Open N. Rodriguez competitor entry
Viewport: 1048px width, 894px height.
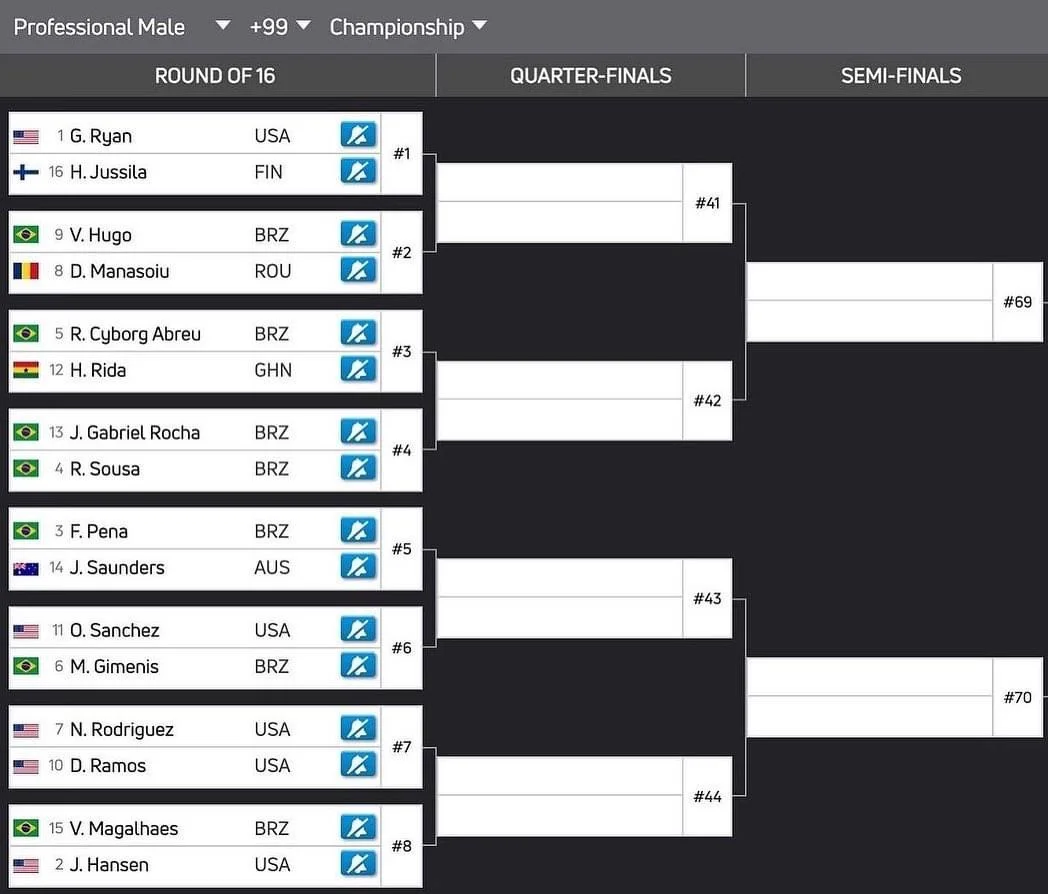click(x=122, y=729)
